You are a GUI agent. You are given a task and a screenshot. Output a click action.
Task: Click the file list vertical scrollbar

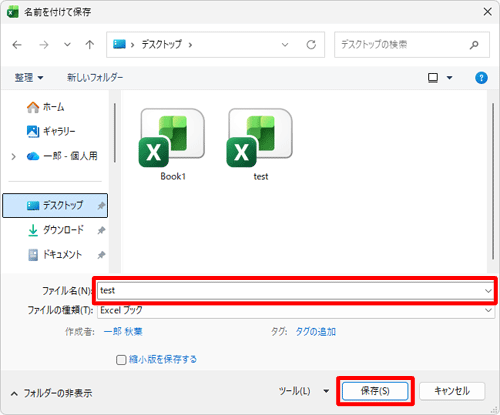[493, 182]
